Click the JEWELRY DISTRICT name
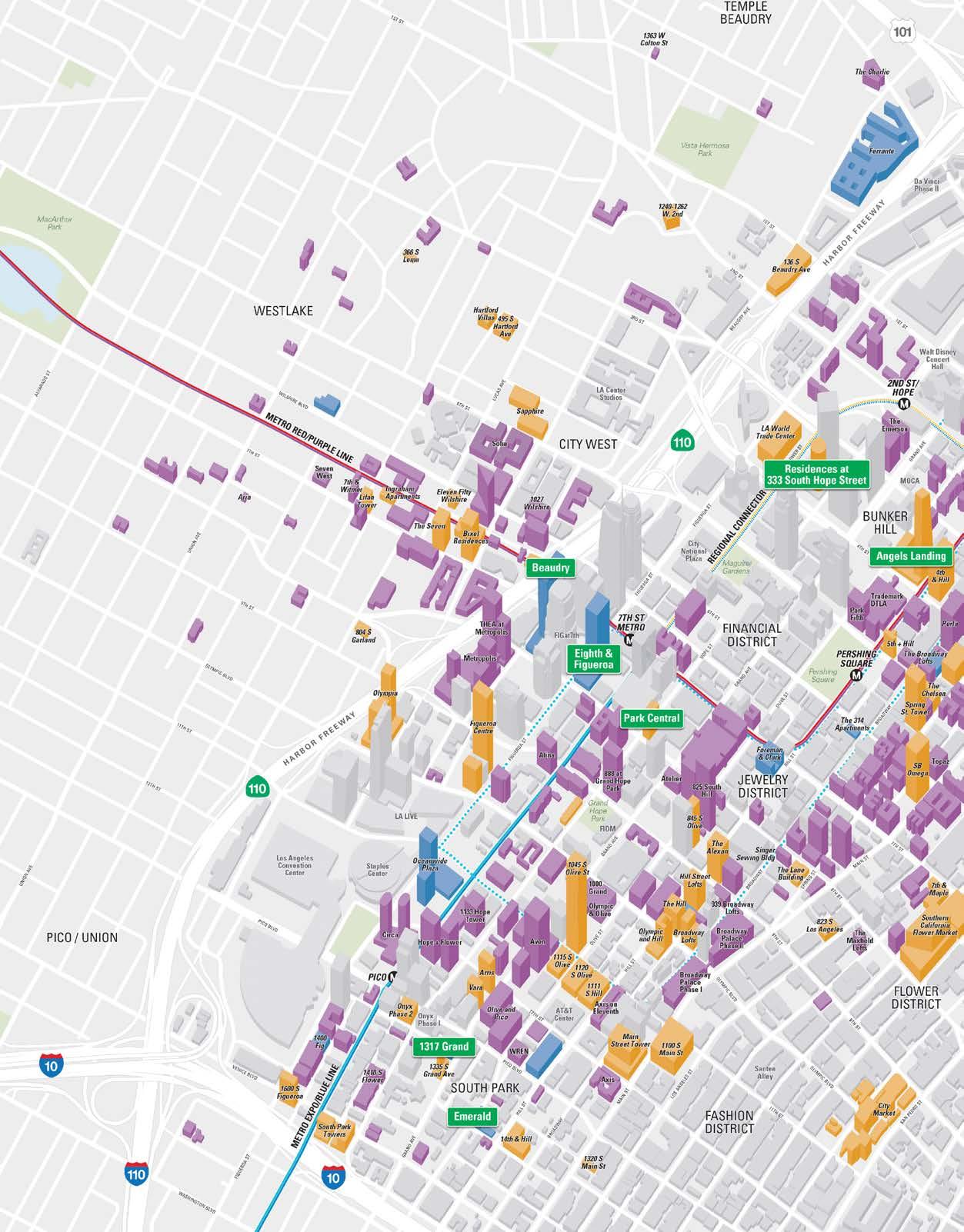The image size is (964, 1232). 762,786
